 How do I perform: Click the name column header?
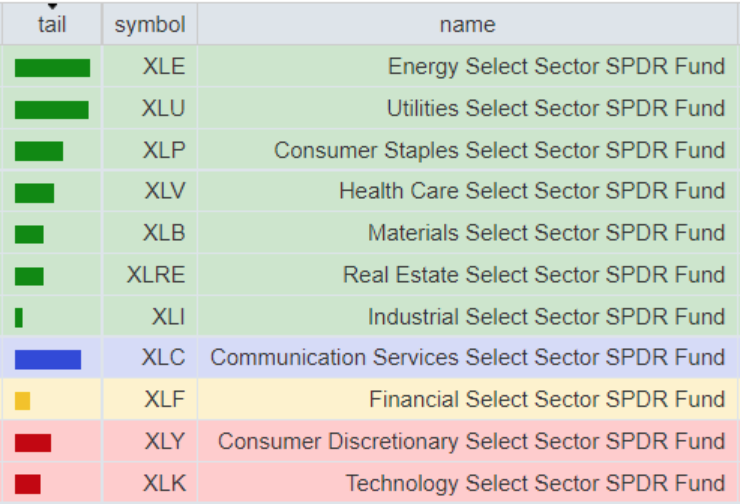(x=467, y=24)
